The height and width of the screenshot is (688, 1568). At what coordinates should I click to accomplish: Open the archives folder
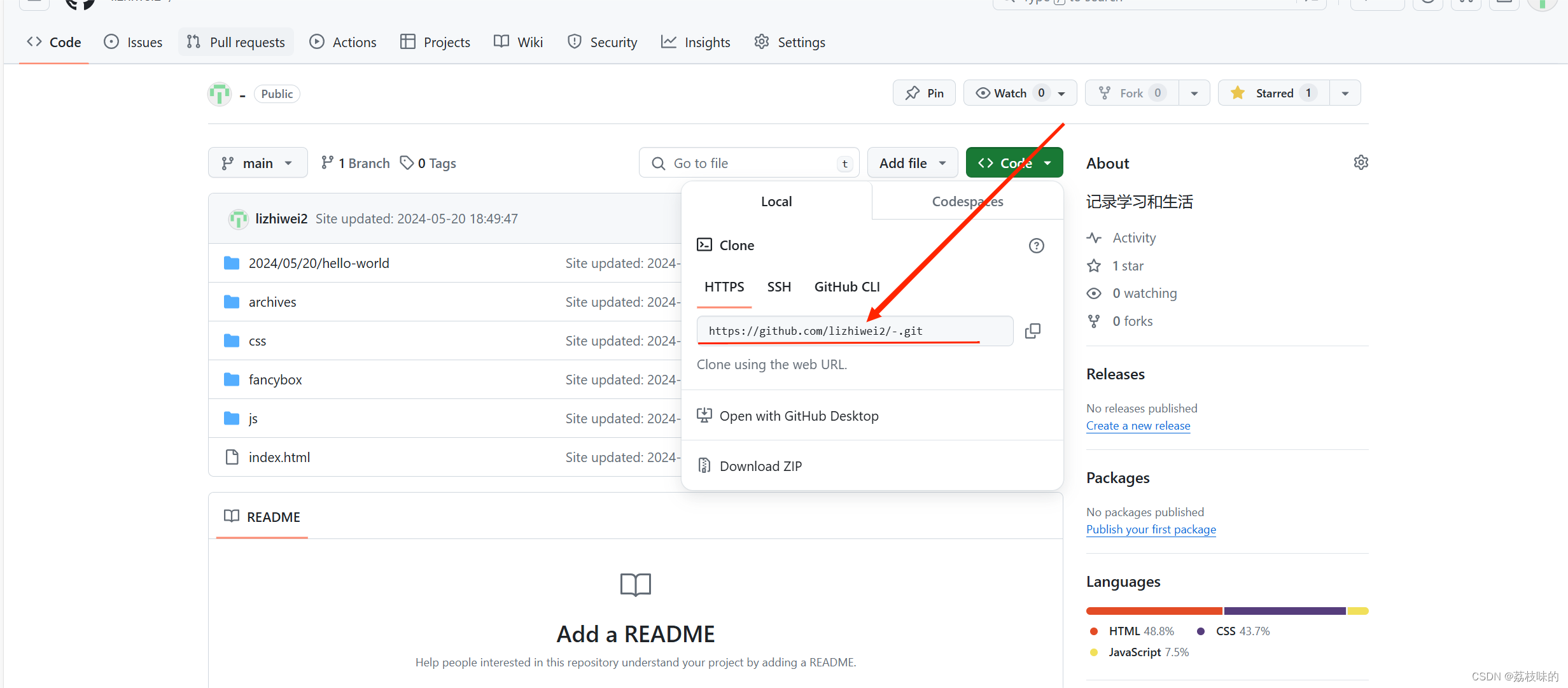coord(272,302)
